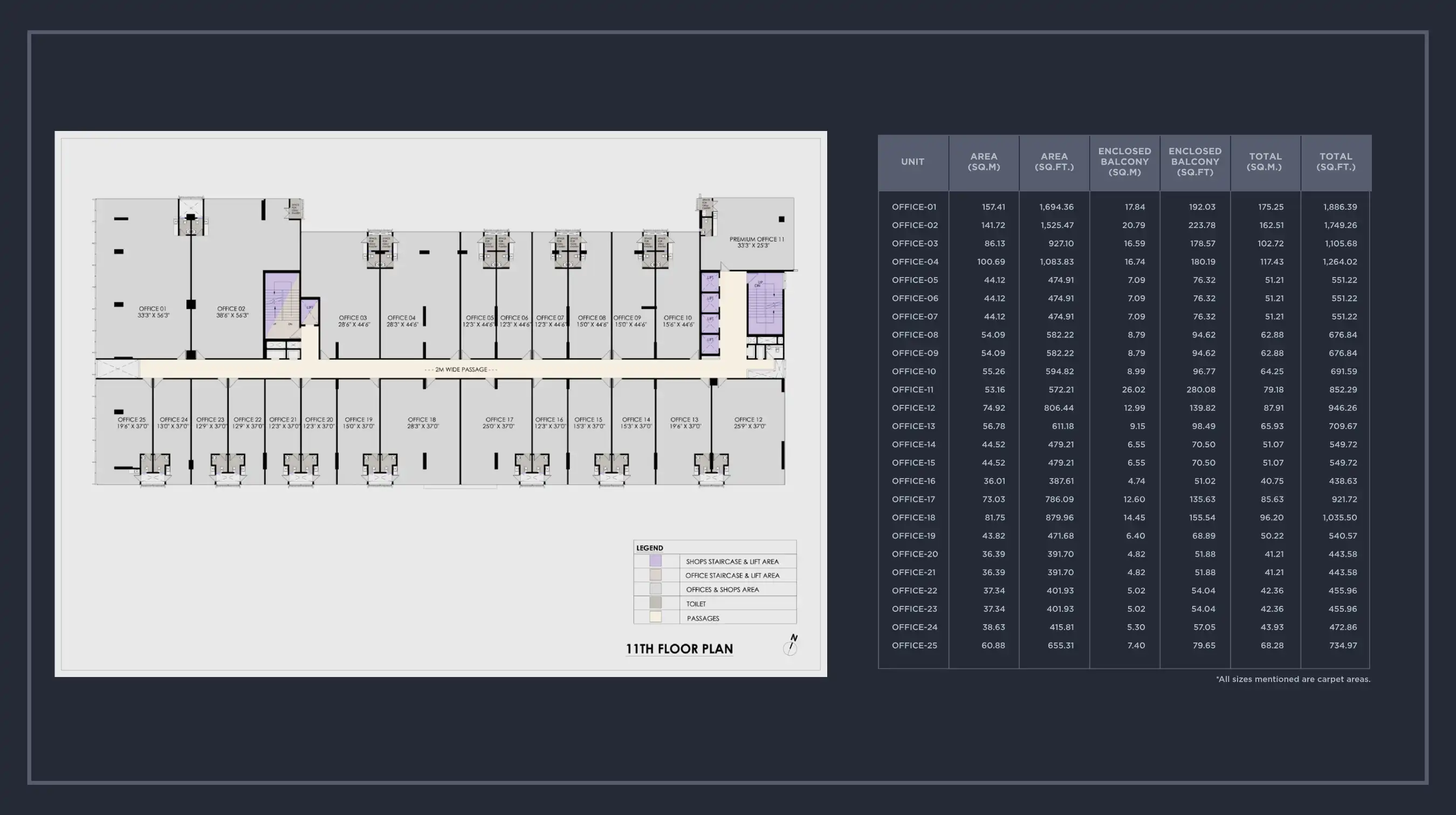Open the 11TH FLOOR PLAN title
The height and width of the screenshot is (815, 1456).
(x=680, y=650)
